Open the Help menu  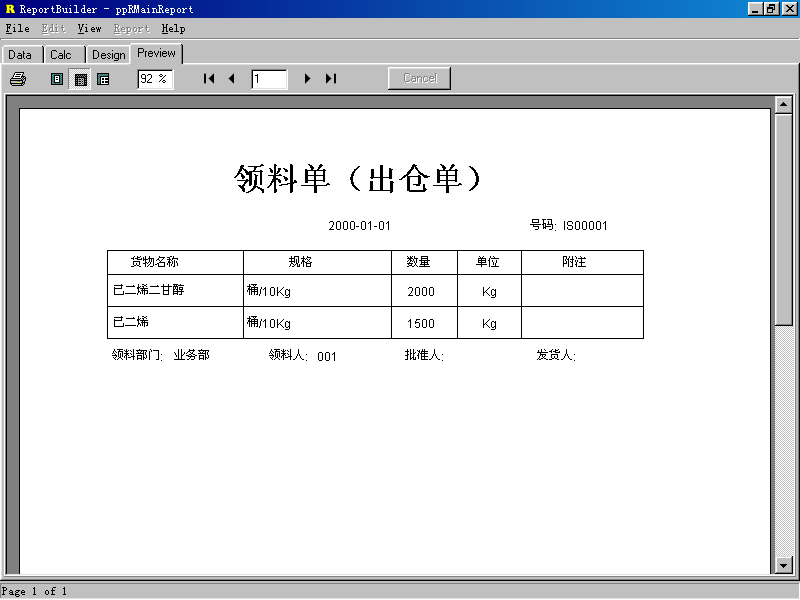173,29
